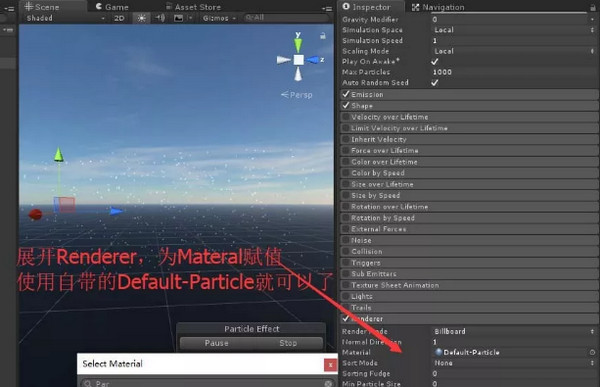The height and width of the screenshot is (387, 600).
Task: Toggle the scene gizmo lock icon
Action: [x=323, y=36]
